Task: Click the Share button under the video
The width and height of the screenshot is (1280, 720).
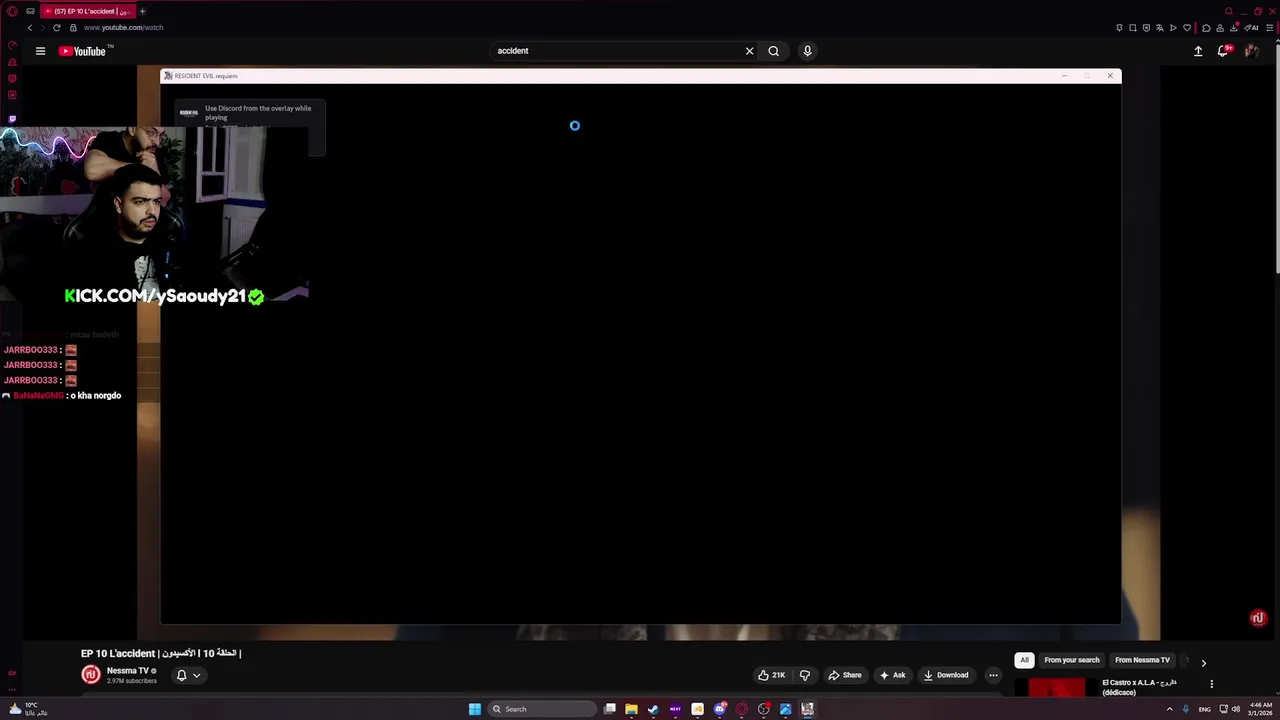Action: (x=845, y=675)
